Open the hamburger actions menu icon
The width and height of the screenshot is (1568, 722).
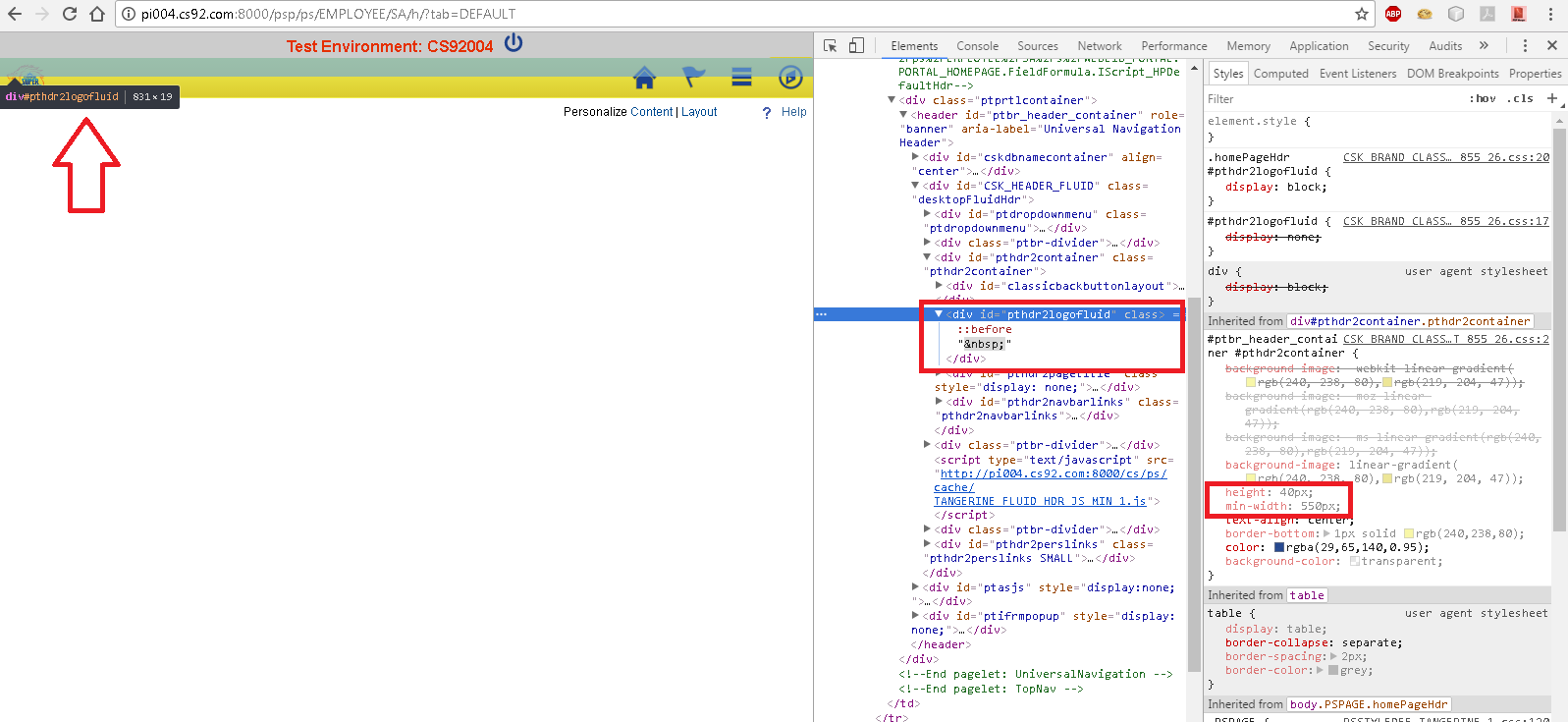point(741,78)
